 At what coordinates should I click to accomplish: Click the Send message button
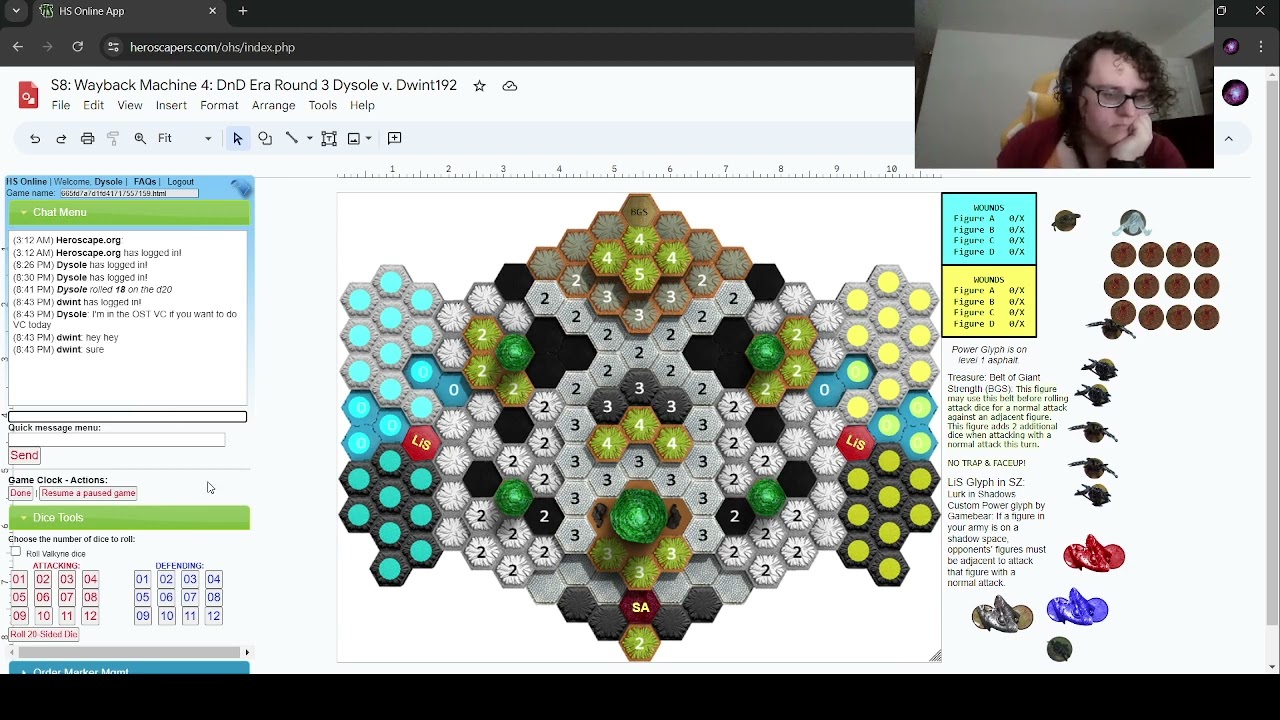[x=24, y=455]
